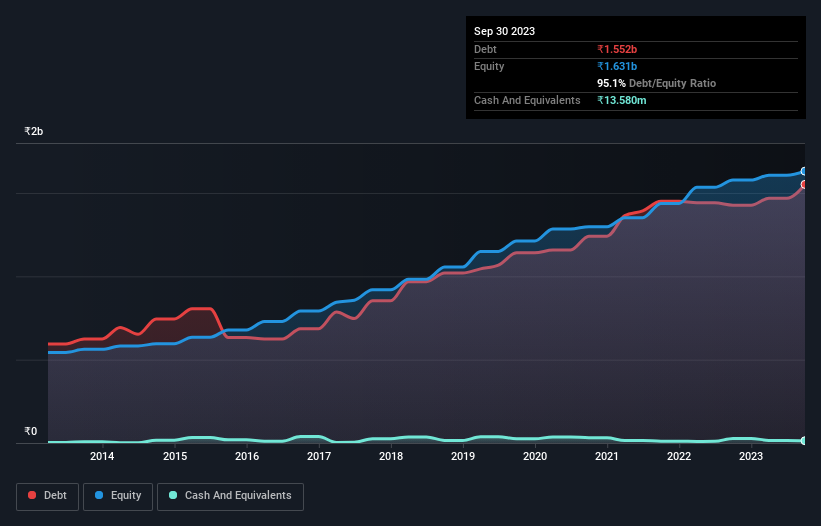Click the 2015 x-axis label
Image resolution: width=821 pixels, height=526 pixels.
tap(175, 456)
